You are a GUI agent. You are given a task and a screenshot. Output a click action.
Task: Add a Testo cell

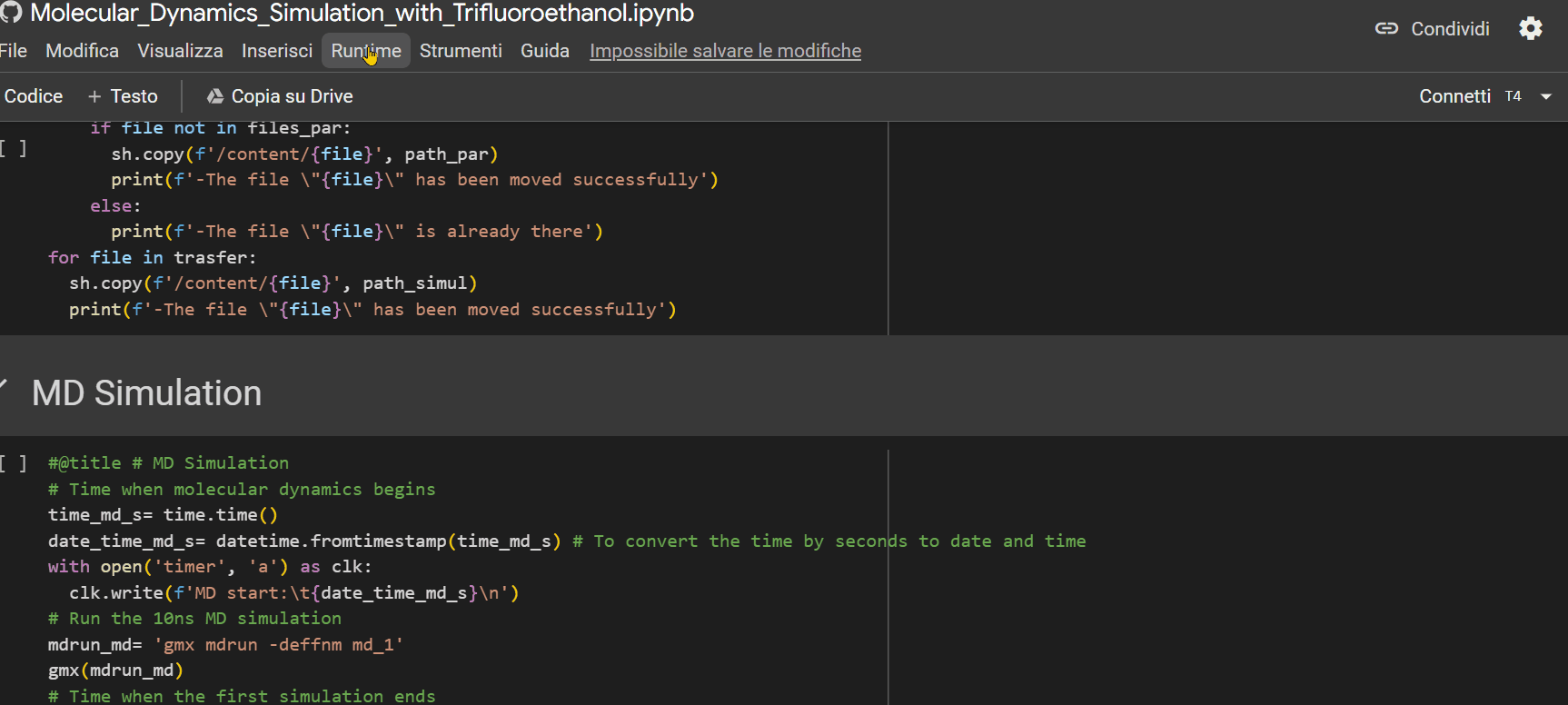click(x=123, y=96)
